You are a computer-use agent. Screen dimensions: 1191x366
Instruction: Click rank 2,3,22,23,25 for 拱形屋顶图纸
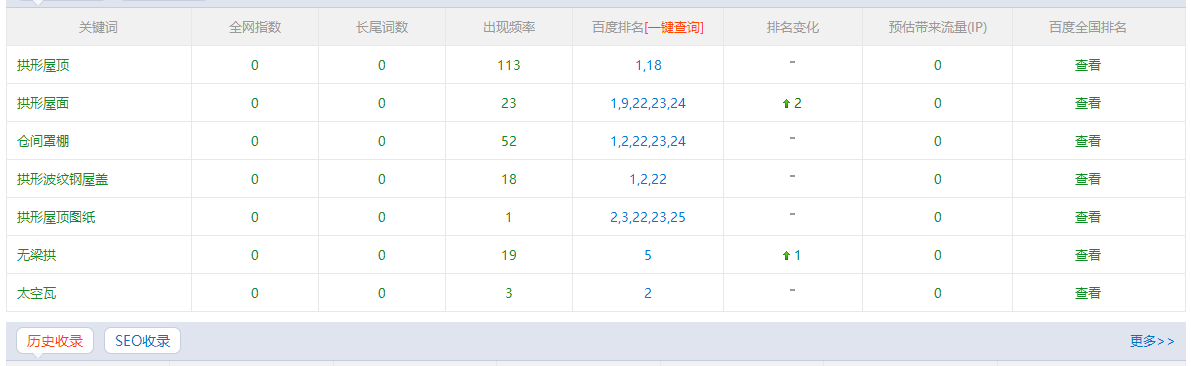[x=648, y=217]
